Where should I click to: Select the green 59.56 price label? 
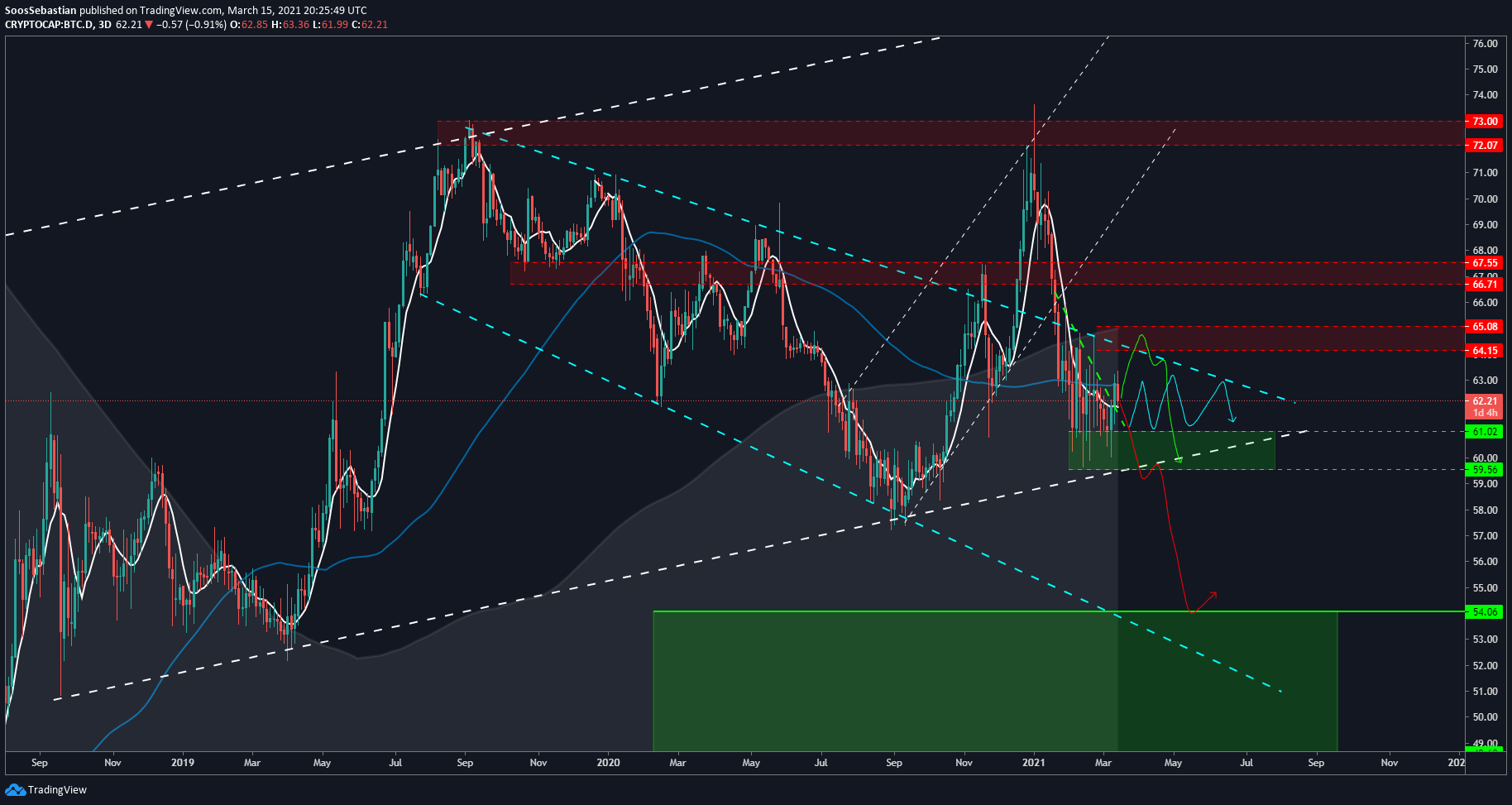[x=1485, y=470]
